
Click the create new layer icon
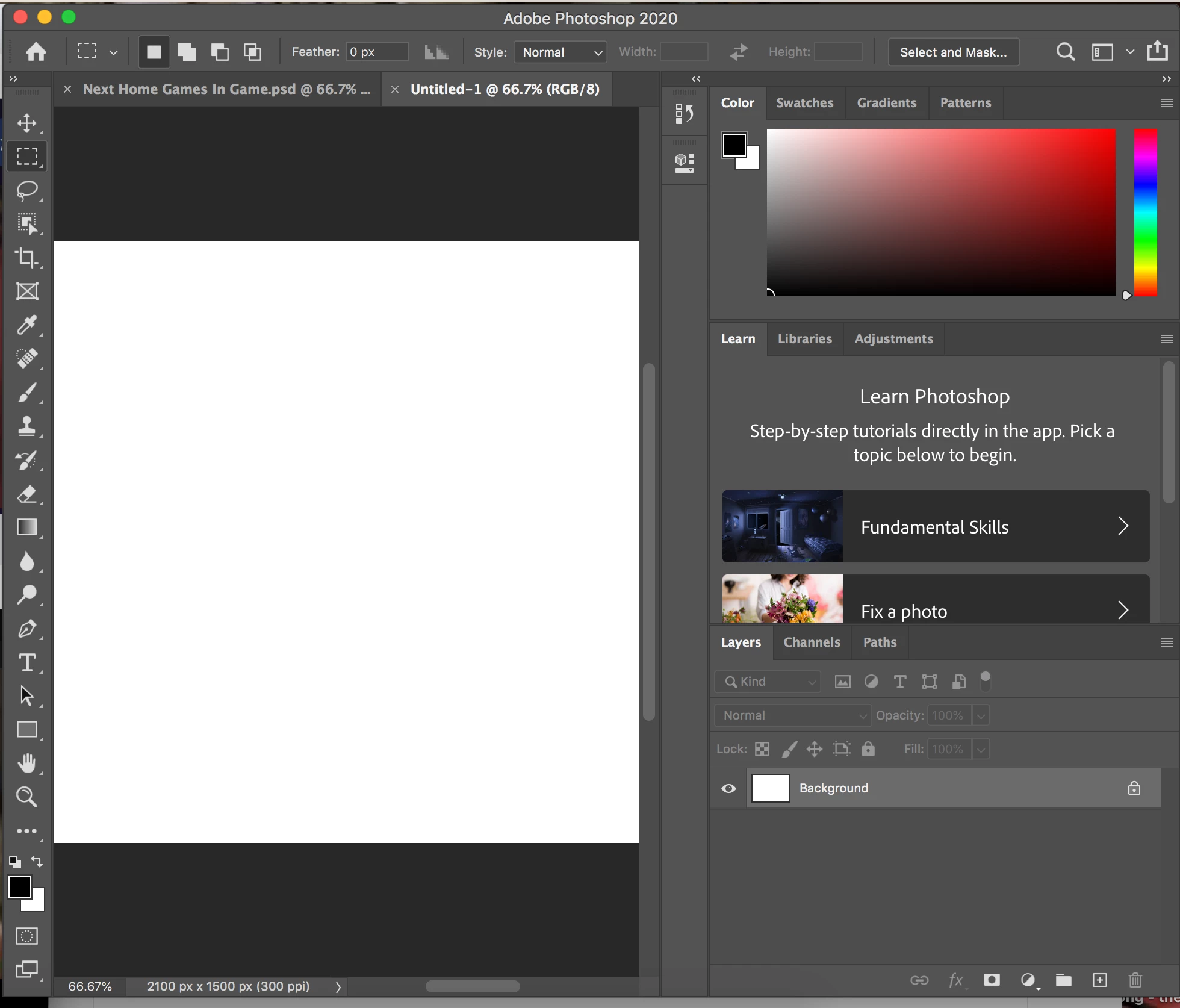pos(1099,980)
